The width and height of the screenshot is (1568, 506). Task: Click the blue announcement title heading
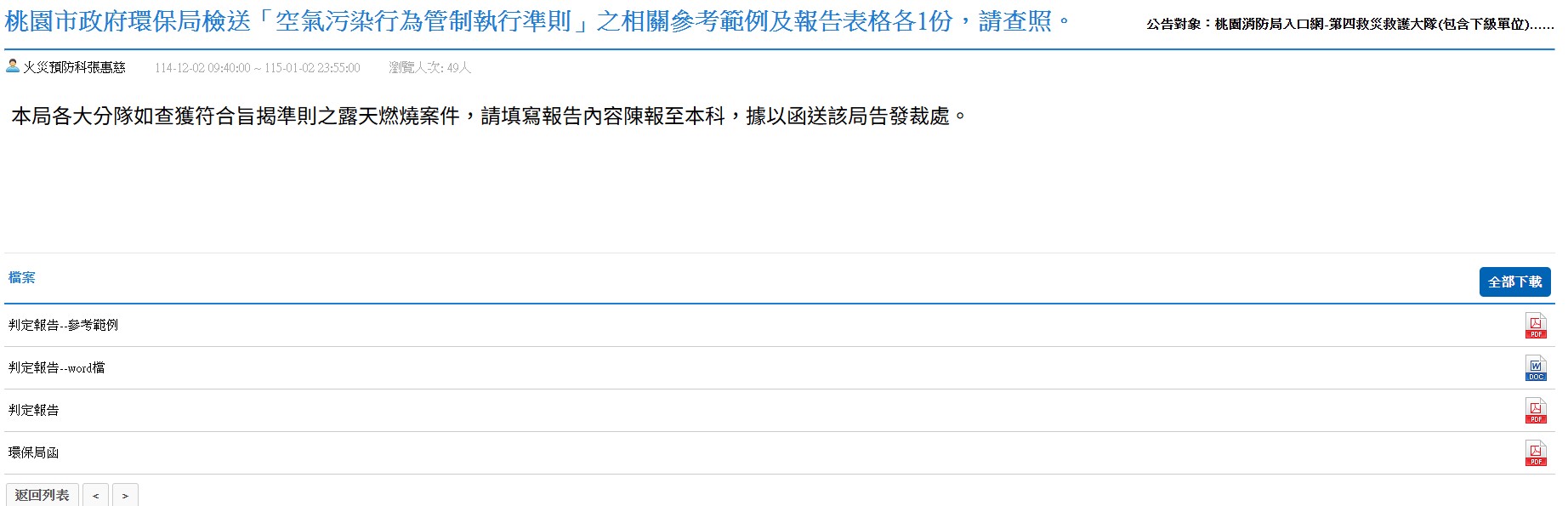pyautogui.click(x=539, y=21)
